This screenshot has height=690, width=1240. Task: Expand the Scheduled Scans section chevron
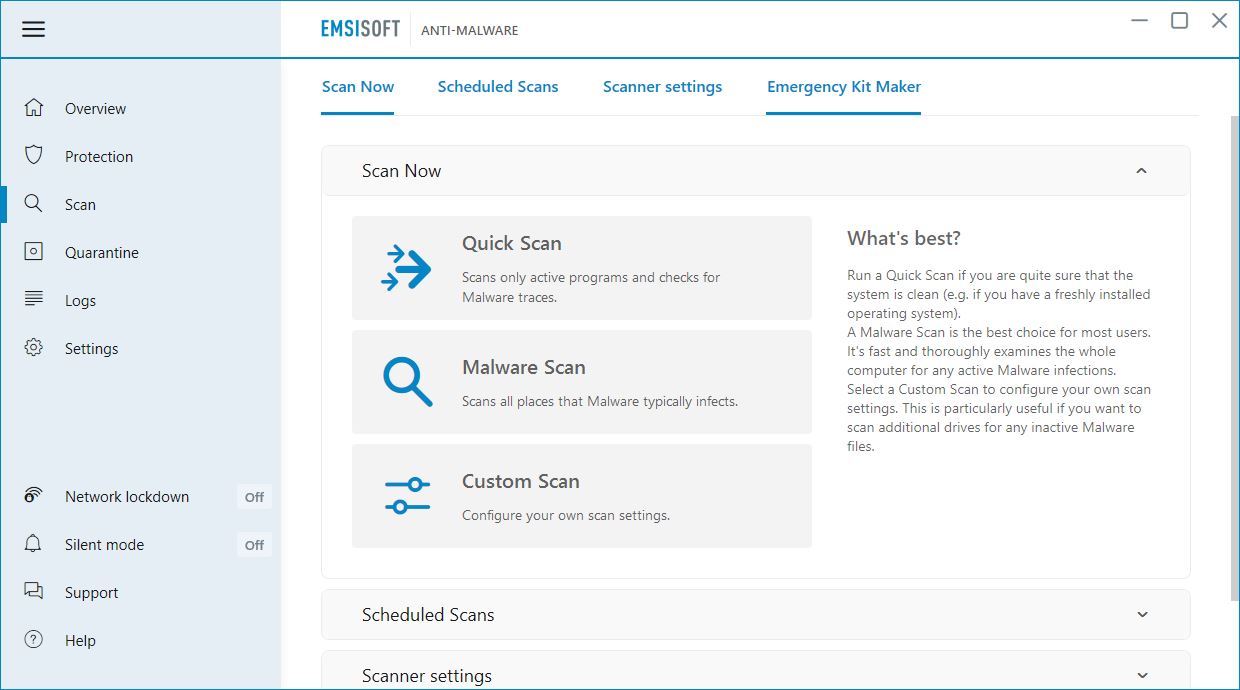[x=1142, y=615]
